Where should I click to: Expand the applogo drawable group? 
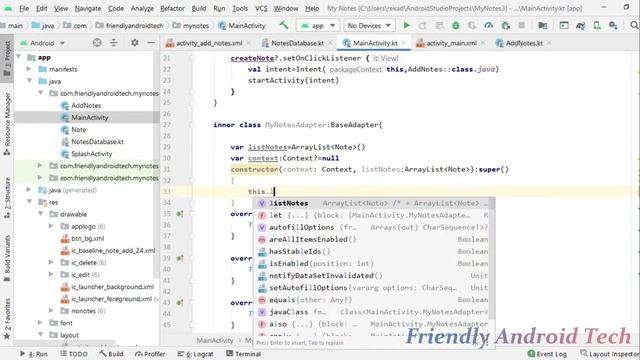pos(51,226)
